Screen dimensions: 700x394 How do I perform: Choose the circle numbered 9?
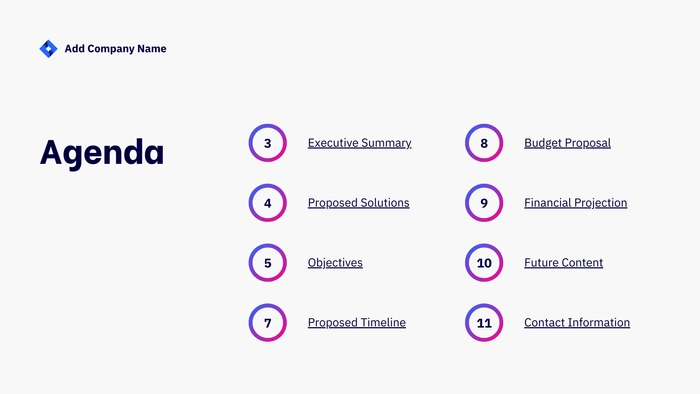pos(484,203)
